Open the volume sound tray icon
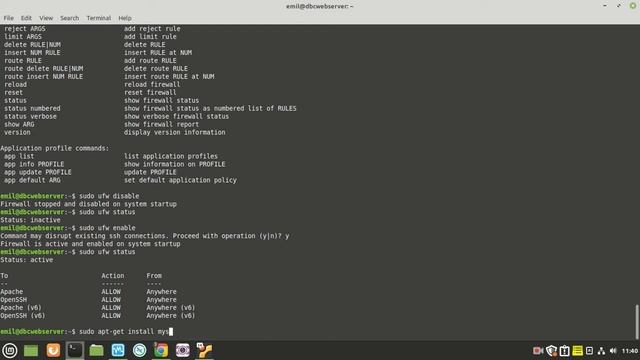This screenshot has height=360, width=640. click(613, 351)
